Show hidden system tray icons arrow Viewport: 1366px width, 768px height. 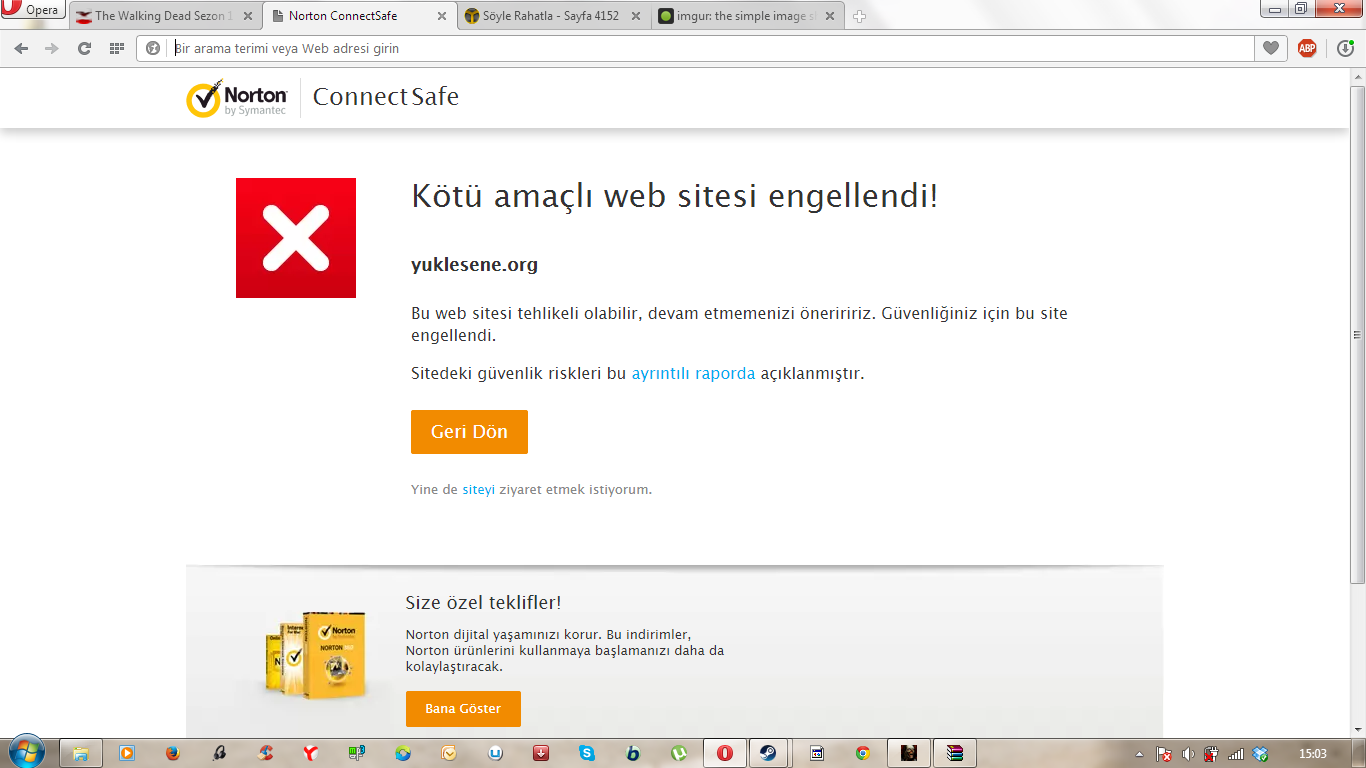[x=1141, y=754]
